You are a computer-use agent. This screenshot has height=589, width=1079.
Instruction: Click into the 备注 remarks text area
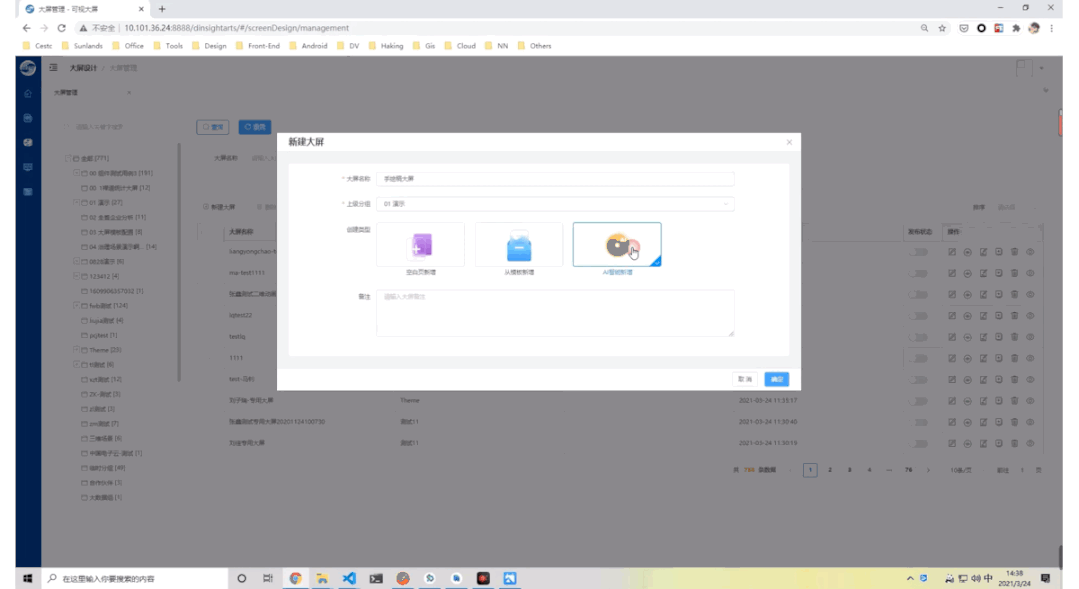(554, 313)
